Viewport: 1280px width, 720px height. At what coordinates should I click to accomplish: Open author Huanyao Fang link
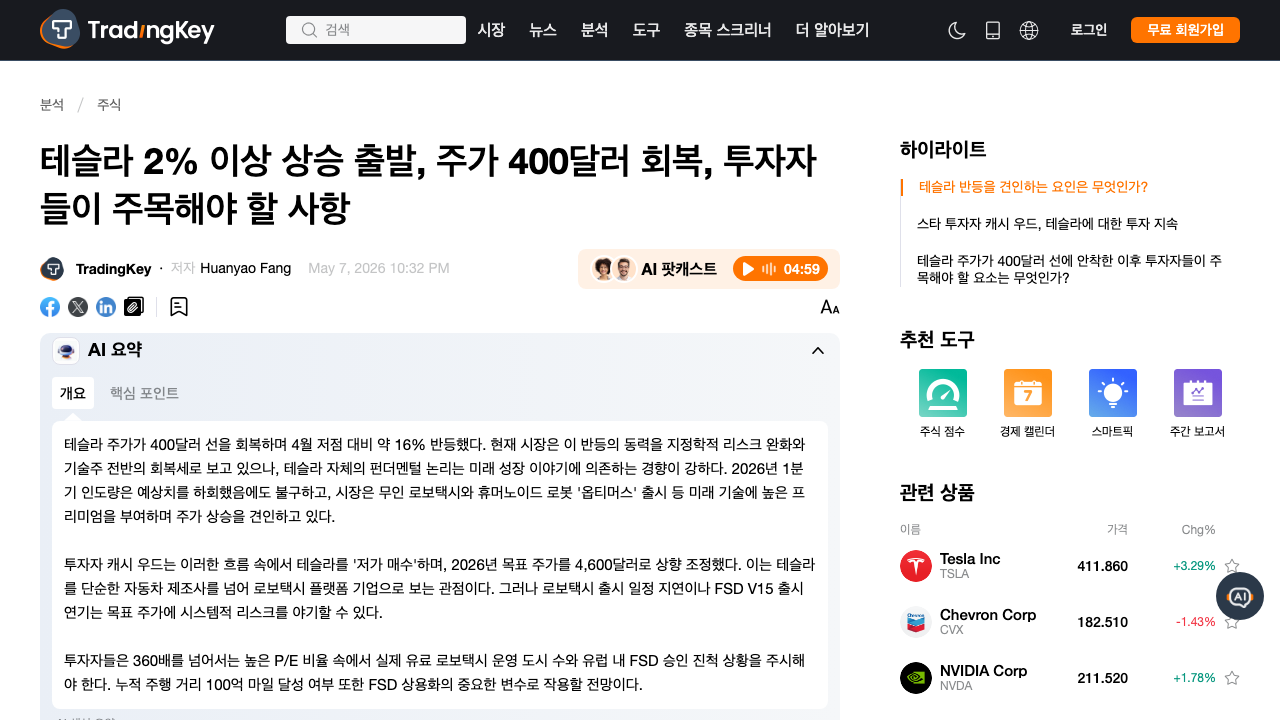pyautogui.click(x=246, y=268)
